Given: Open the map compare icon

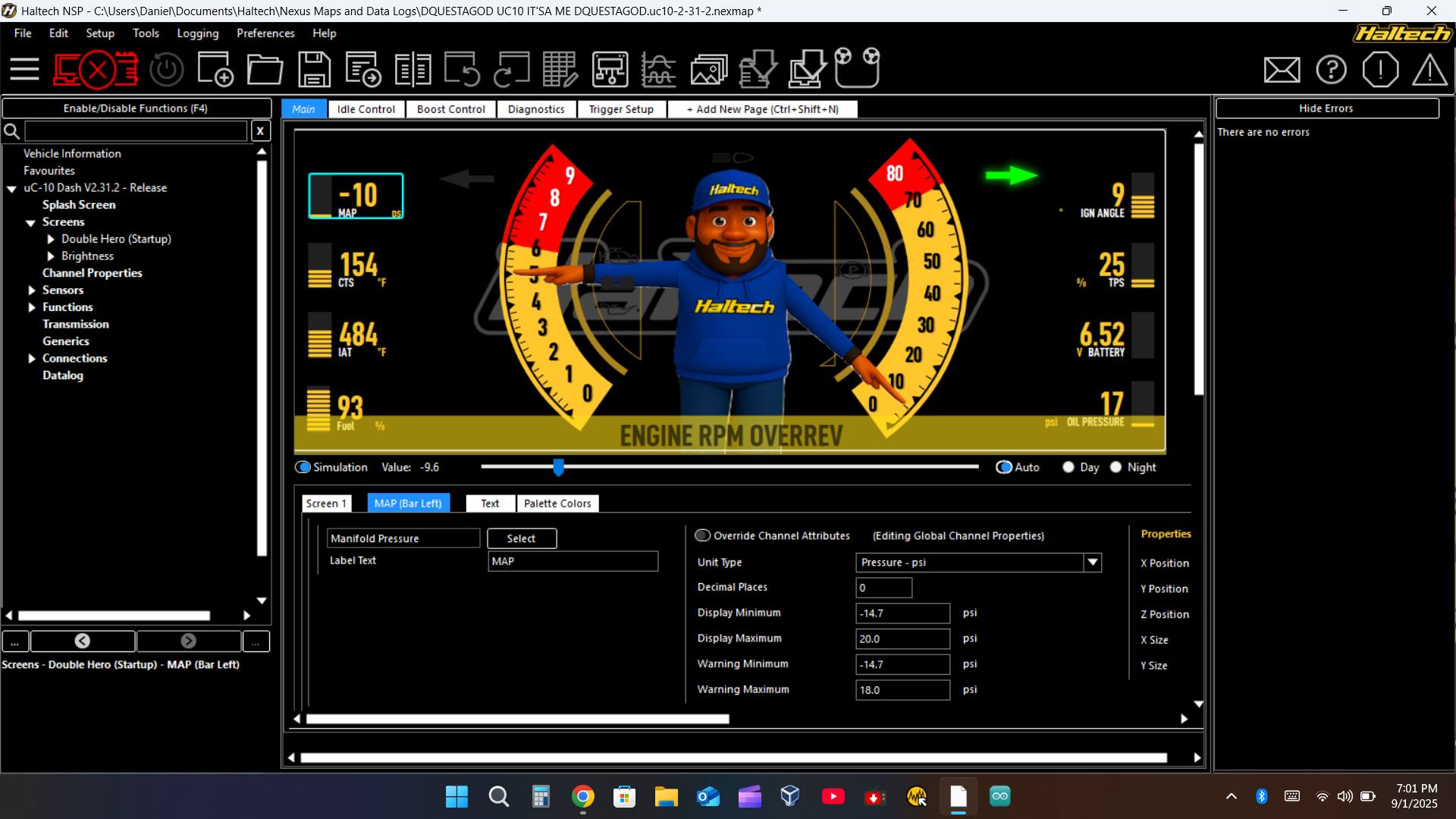Looking at the screenshot, I should tap(413, 70).
